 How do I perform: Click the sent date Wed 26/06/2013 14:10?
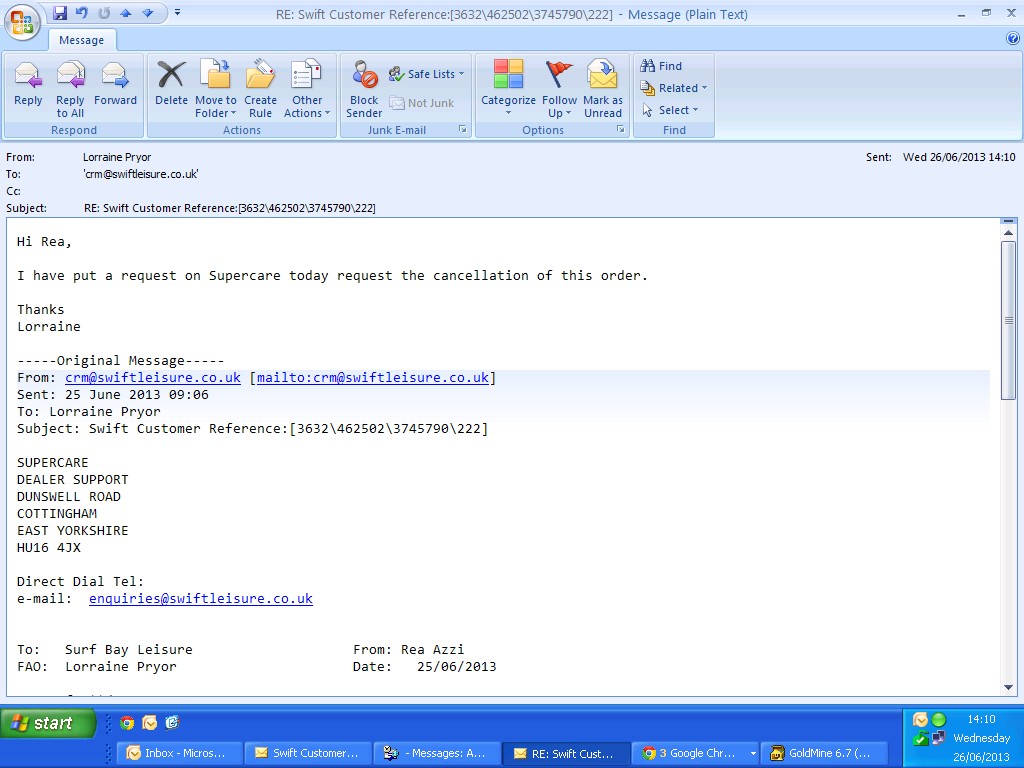point(959,157)
